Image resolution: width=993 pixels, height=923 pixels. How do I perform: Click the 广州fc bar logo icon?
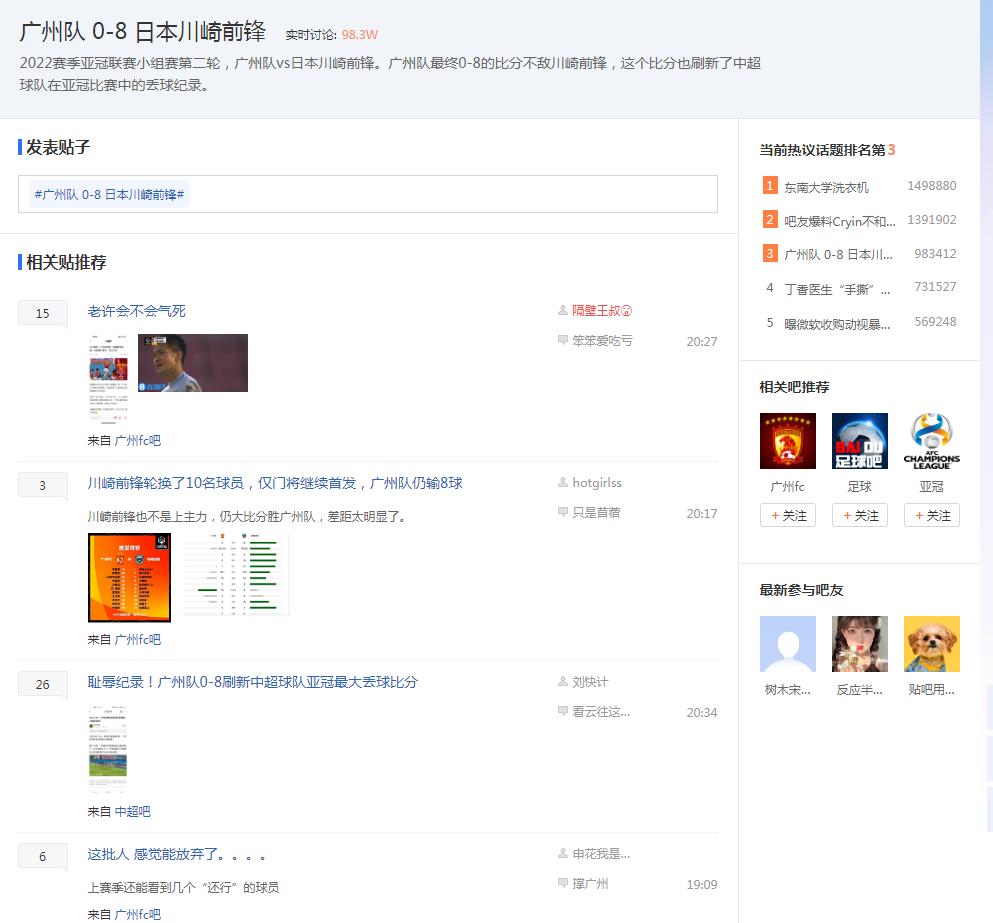[788, 441]
